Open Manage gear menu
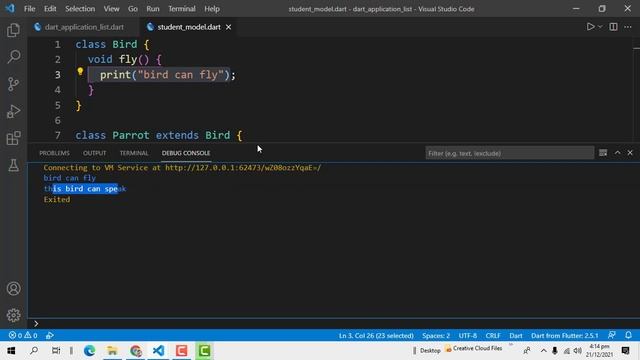This screenshot has width=640, height=360. [x=13, y=315]
